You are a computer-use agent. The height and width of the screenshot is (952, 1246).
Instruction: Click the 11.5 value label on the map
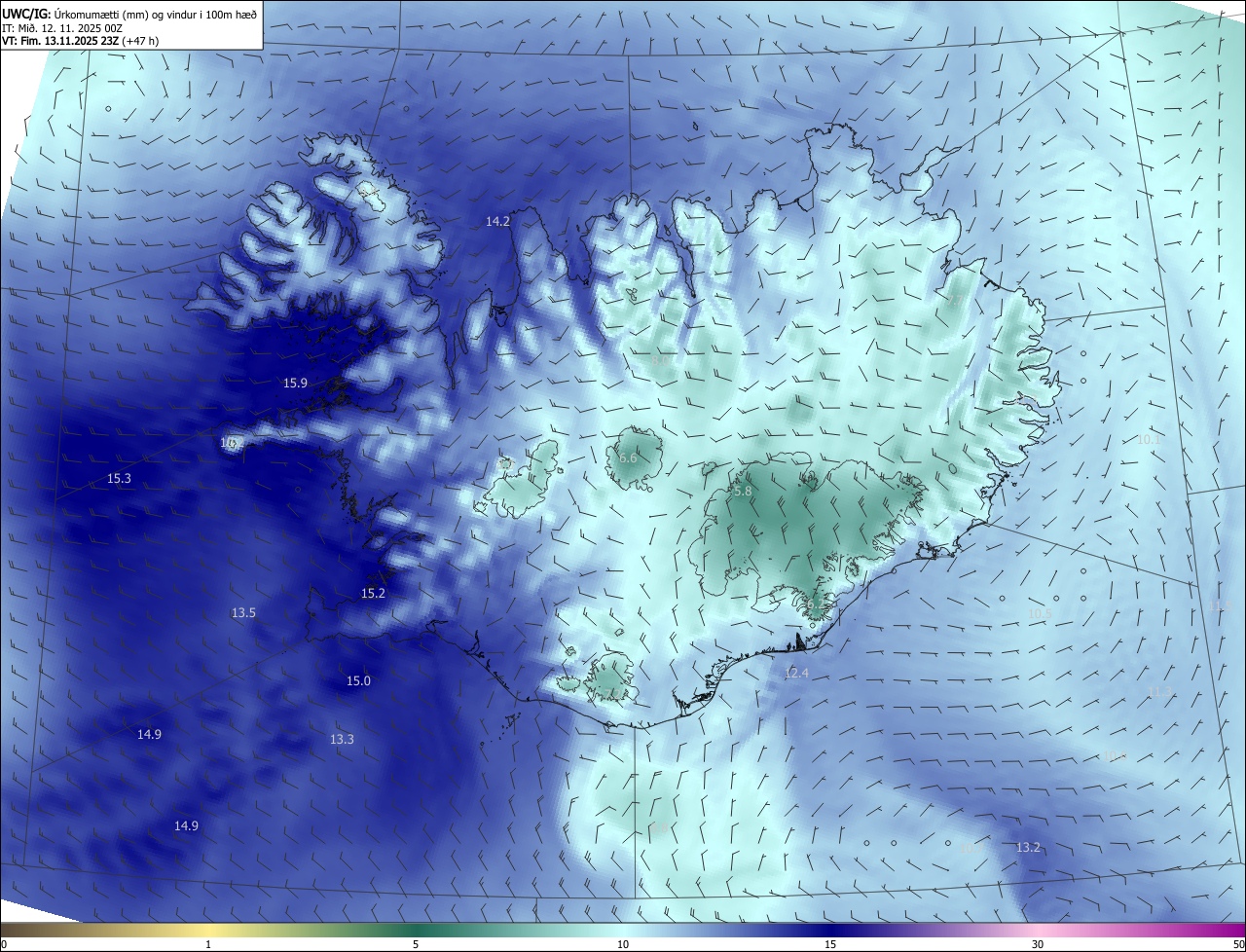pyautogui.click(x=1220, y=605)
